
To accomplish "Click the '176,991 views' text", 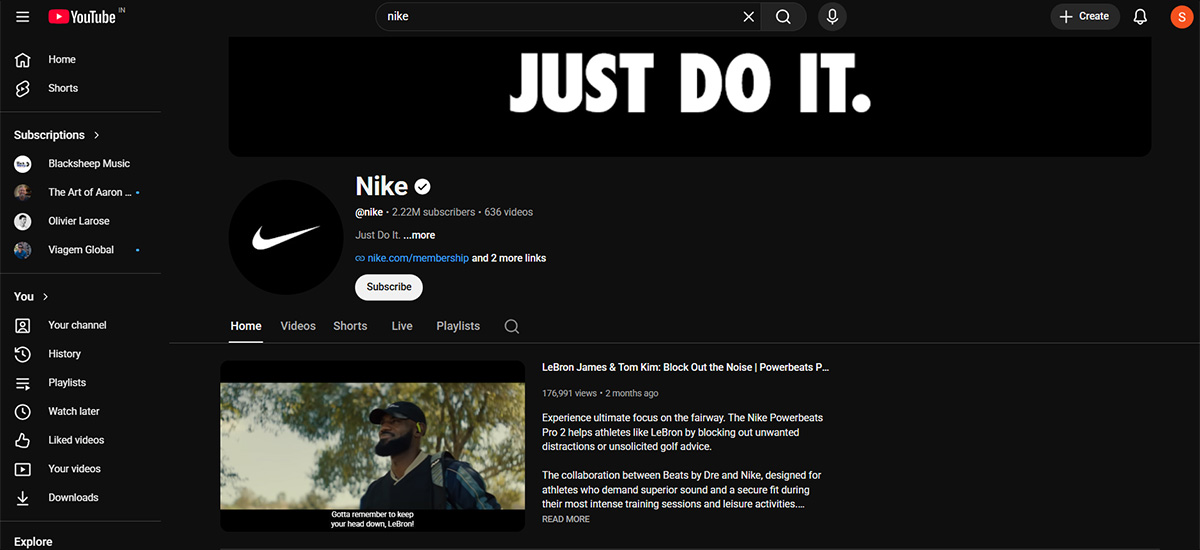I will [569, 393].
